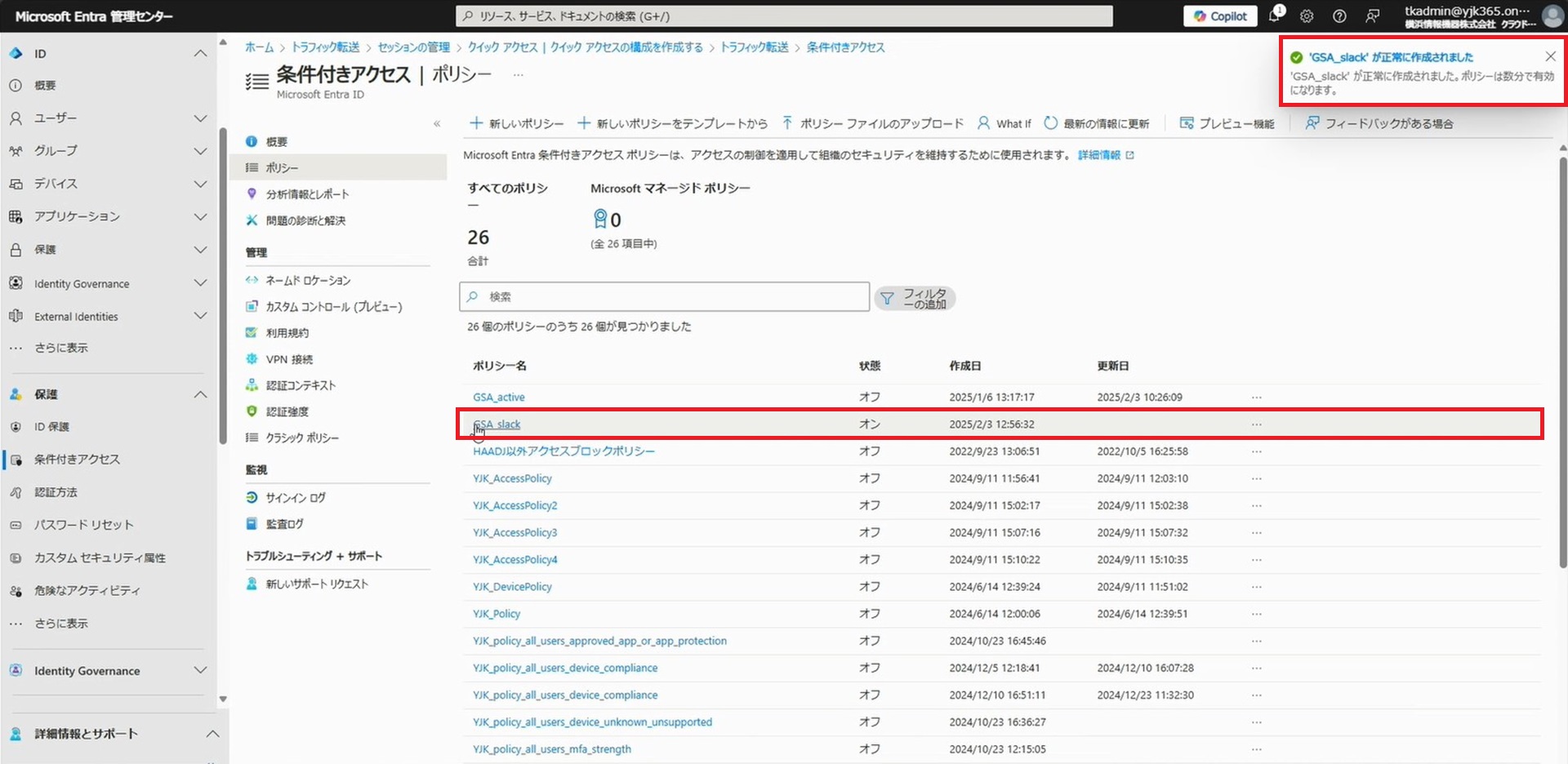The height and width of the screenshot is (764, 1568).
Task: Open the settings gear icon
Action: [x=1307, y=16]
